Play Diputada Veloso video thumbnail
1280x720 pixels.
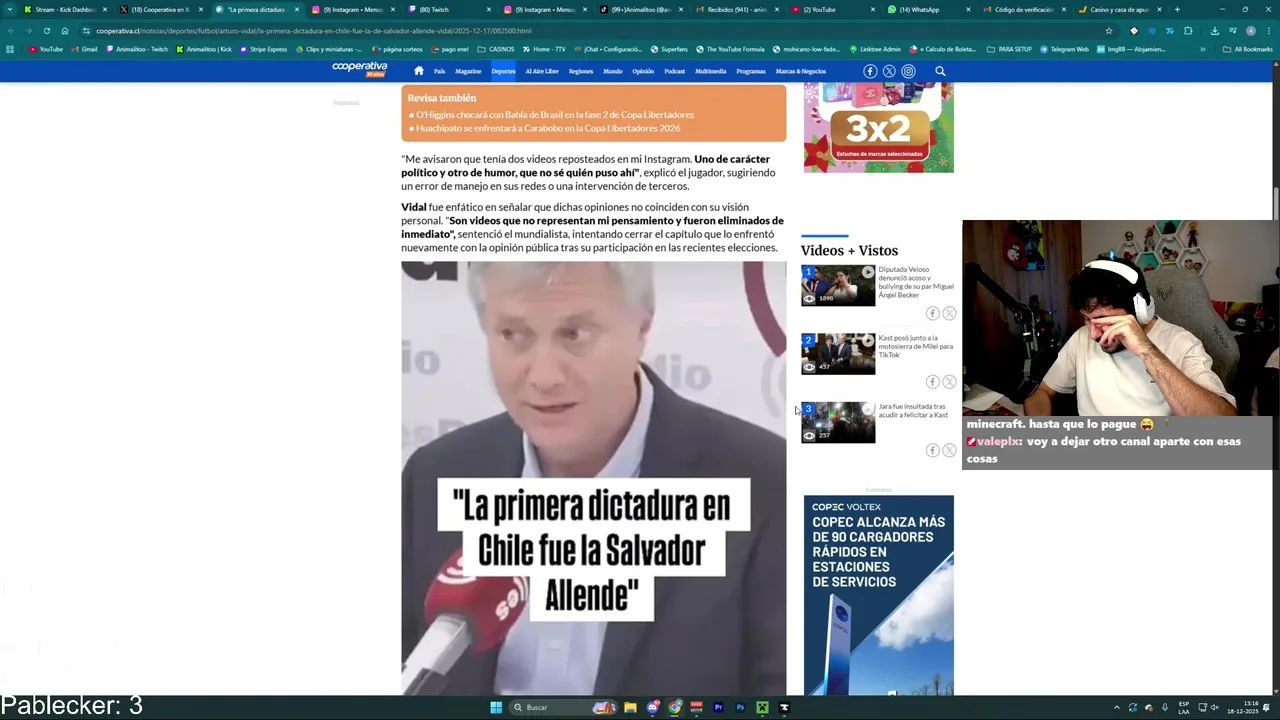(x=838, y=285)
